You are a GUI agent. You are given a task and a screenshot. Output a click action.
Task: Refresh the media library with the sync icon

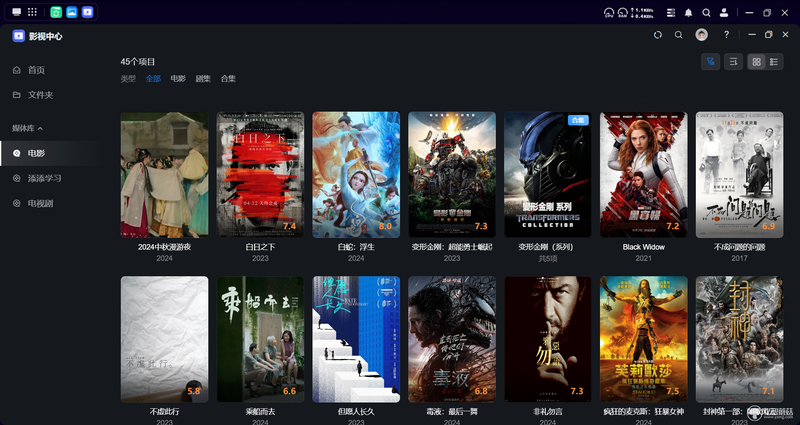658,35
